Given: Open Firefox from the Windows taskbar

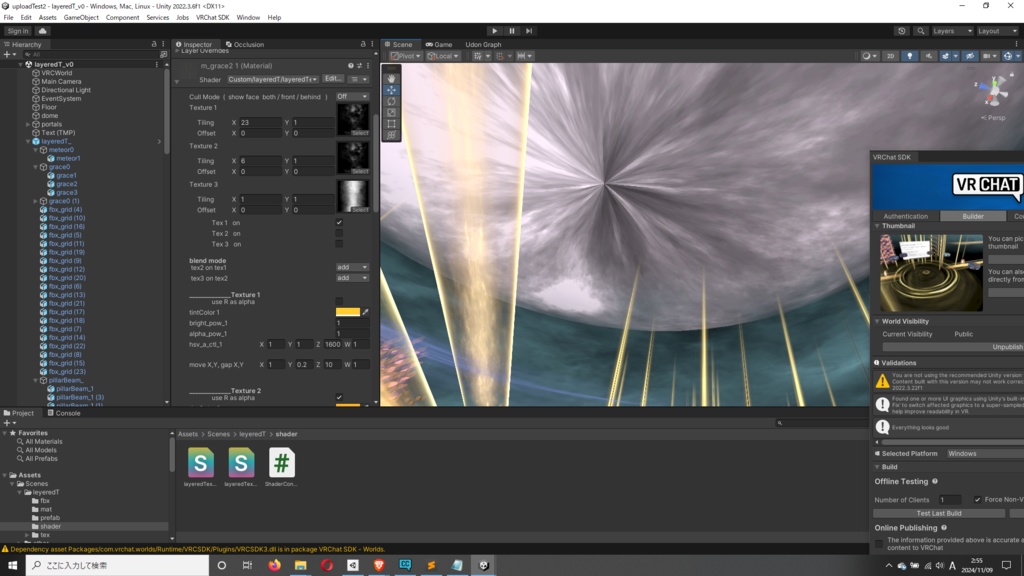Looking at the screenshot, I should point(274,565).
